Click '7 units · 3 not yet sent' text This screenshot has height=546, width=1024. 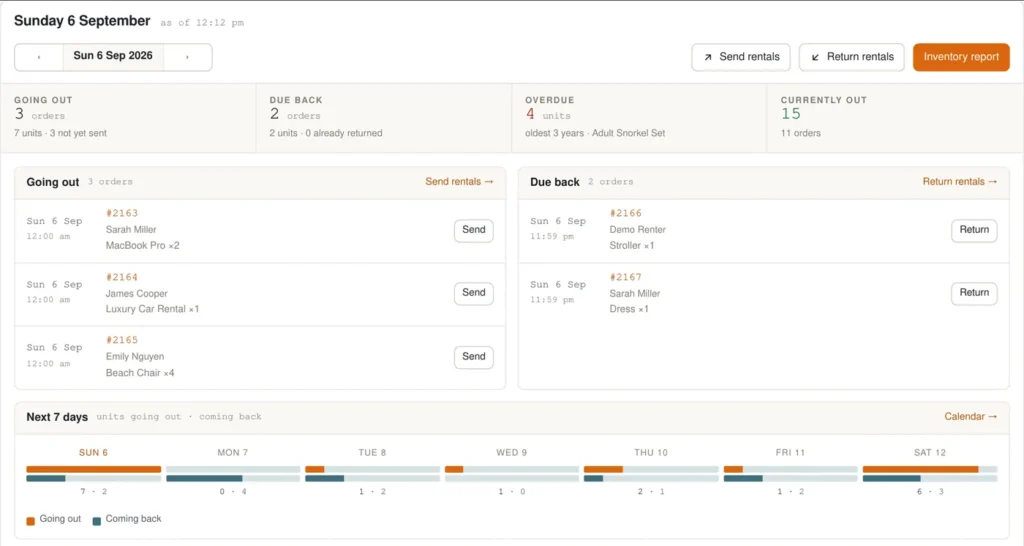click(x=60, y=133)
